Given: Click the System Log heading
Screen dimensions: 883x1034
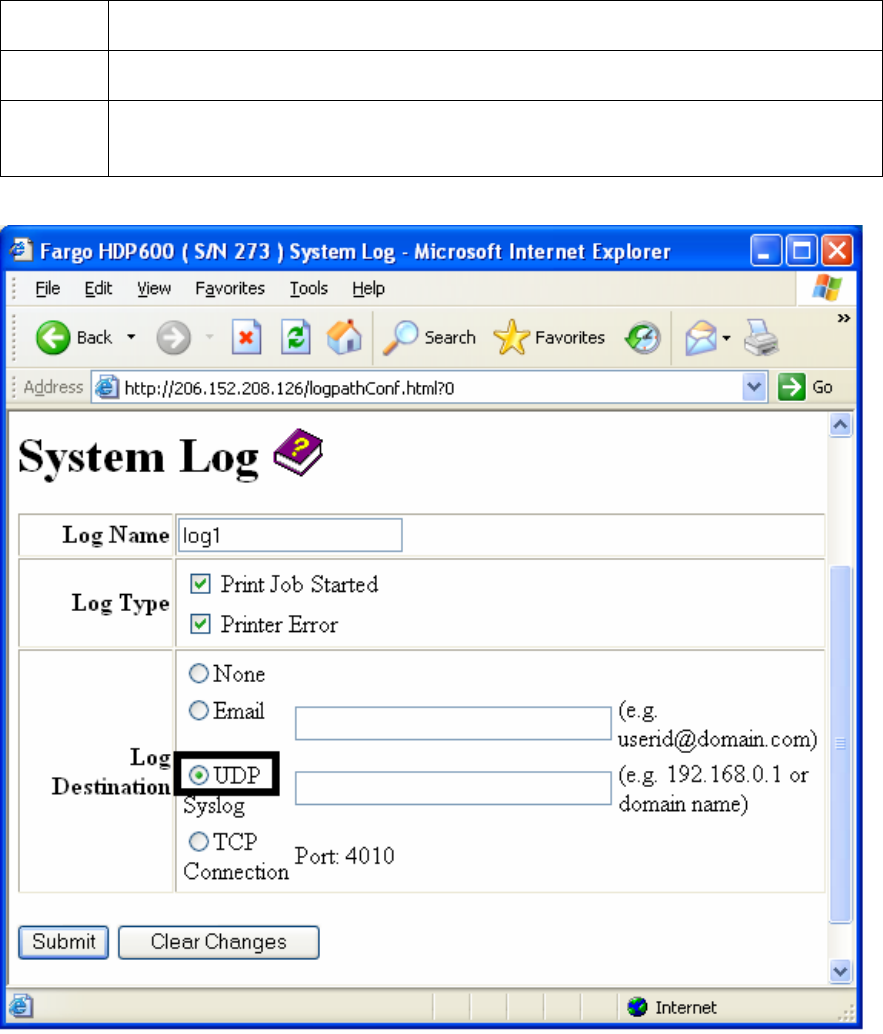Looking at the screenshot, I should (138, 457).
